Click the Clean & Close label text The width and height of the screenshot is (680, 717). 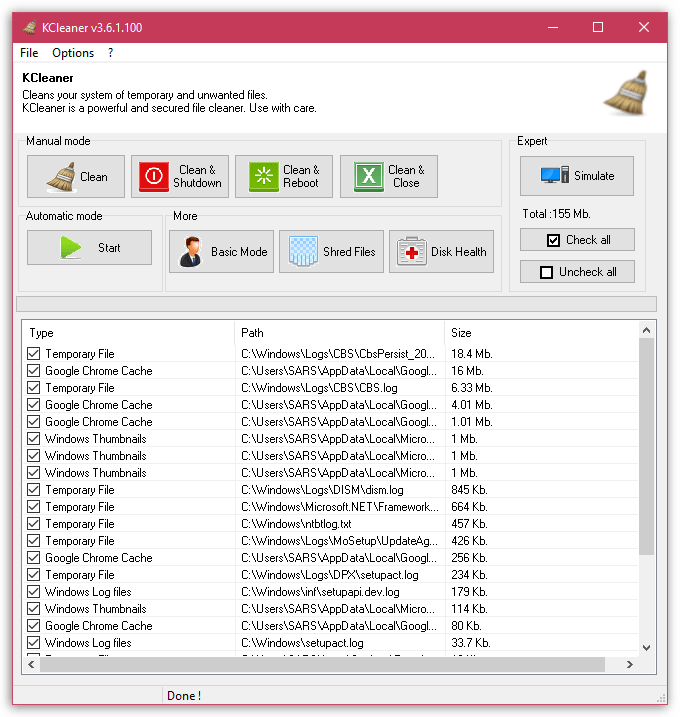click(406, 177)
